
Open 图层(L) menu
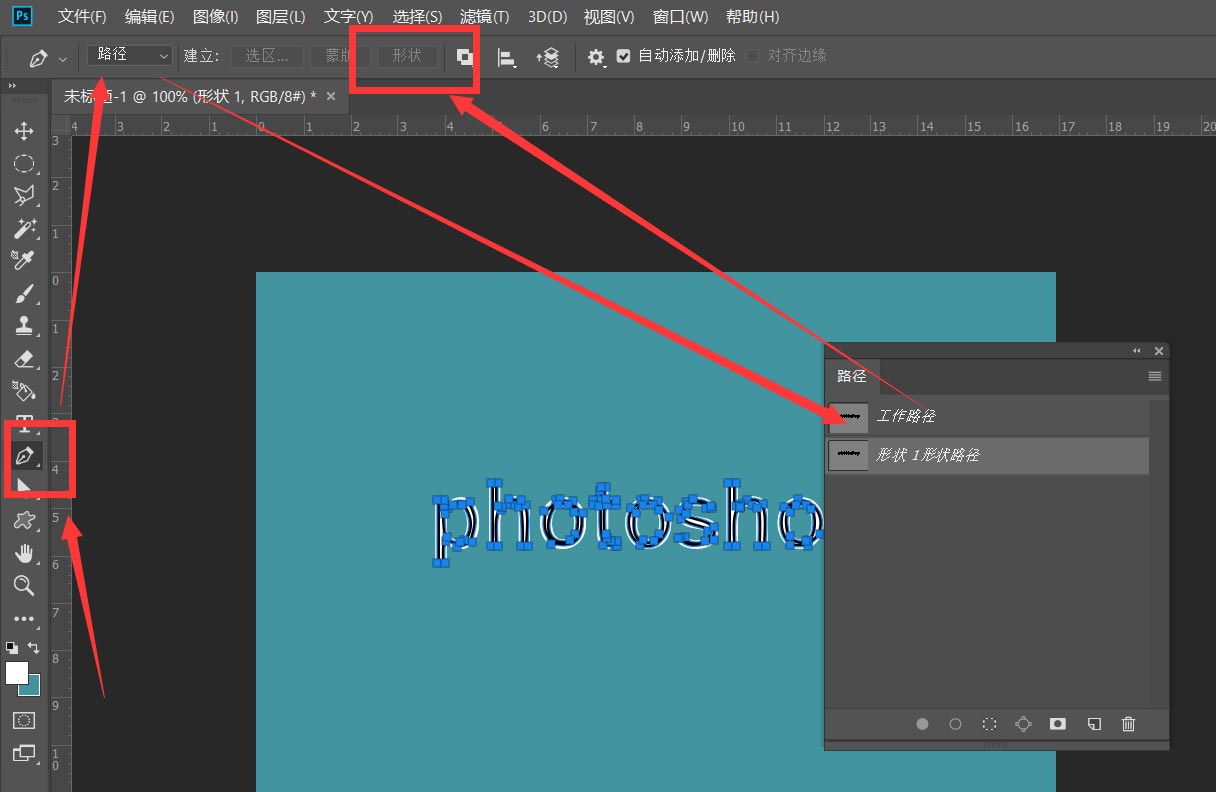click(x=281, y=17)
